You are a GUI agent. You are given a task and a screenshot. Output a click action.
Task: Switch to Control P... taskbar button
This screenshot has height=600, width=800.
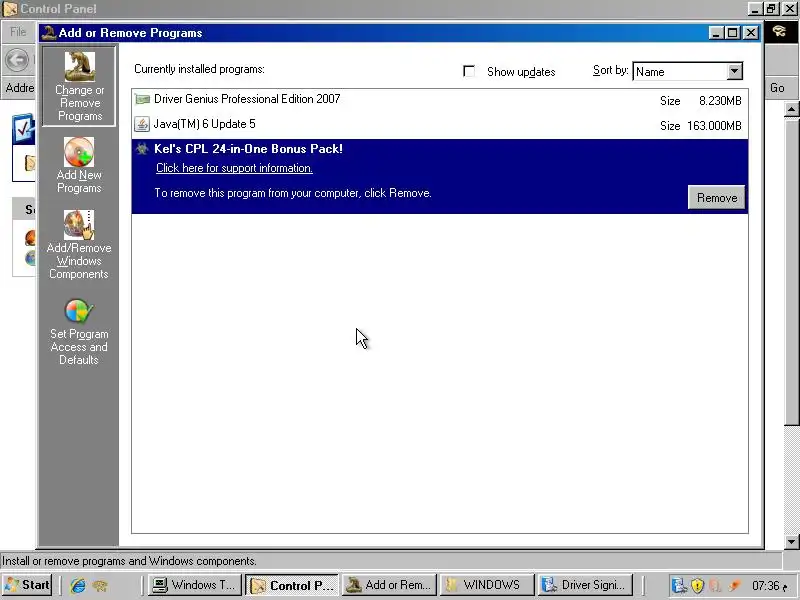(292, 585)
